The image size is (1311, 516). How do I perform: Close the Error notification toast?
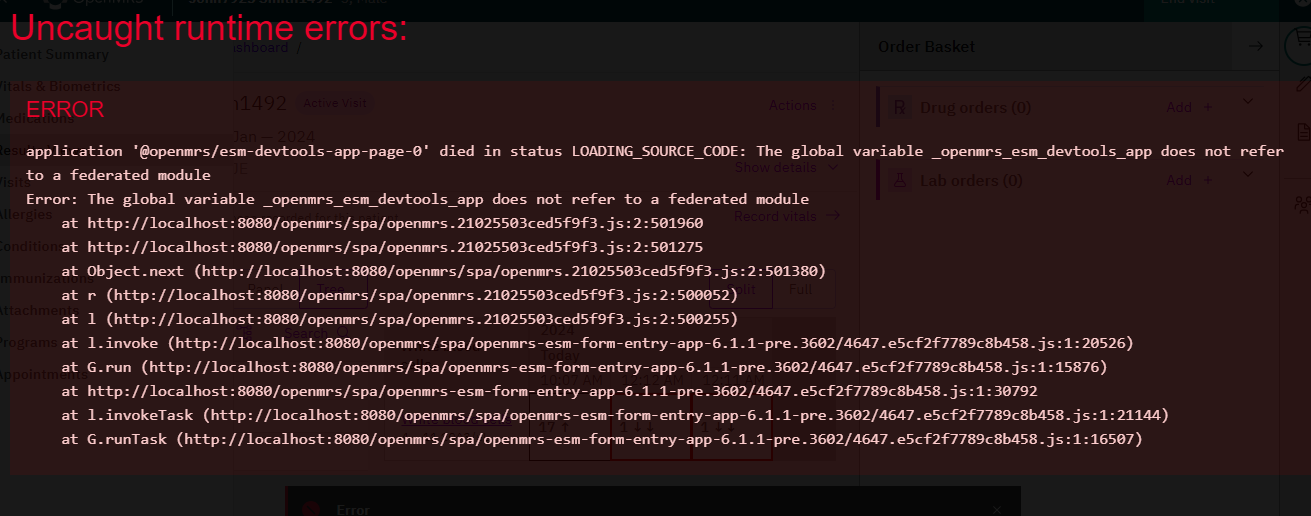point(997,509)
